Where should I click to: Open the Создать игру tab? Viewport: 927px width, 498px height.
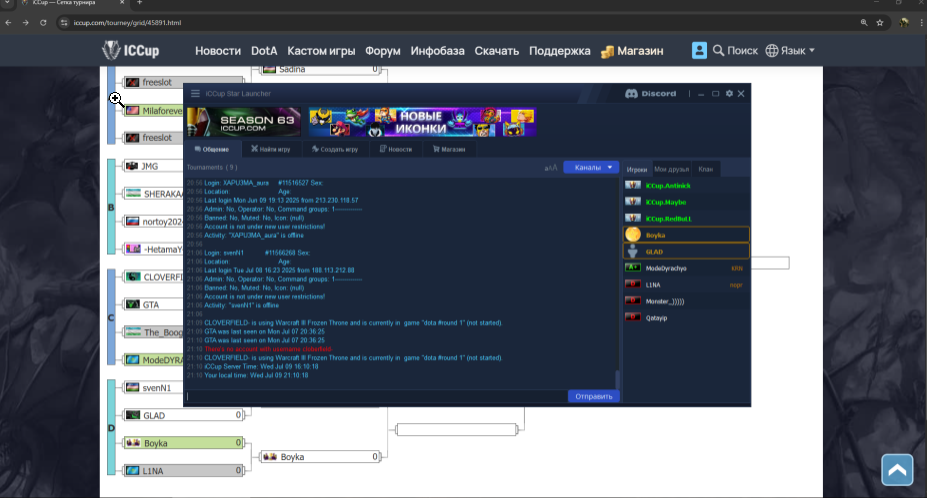pos(335,149)
